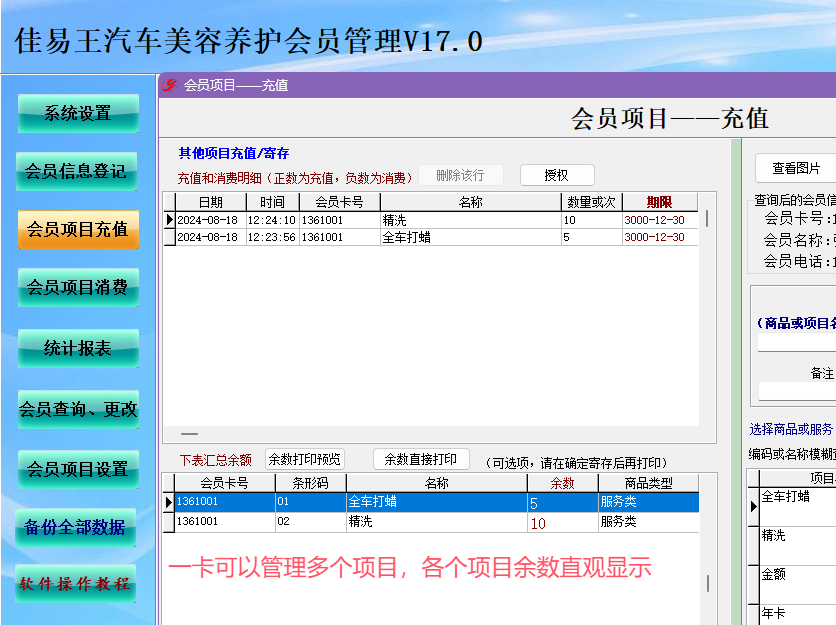
Task: Click the balance 5 cell for 全车打蜡
Action: [562, 502]
